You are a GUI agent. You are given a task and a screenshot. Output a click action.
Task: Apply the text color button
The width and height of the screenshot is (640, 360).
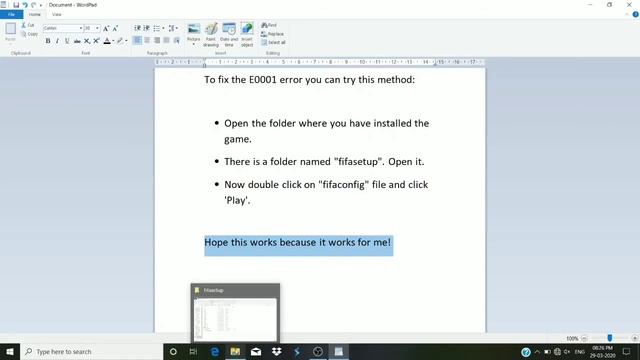[107, 41]
